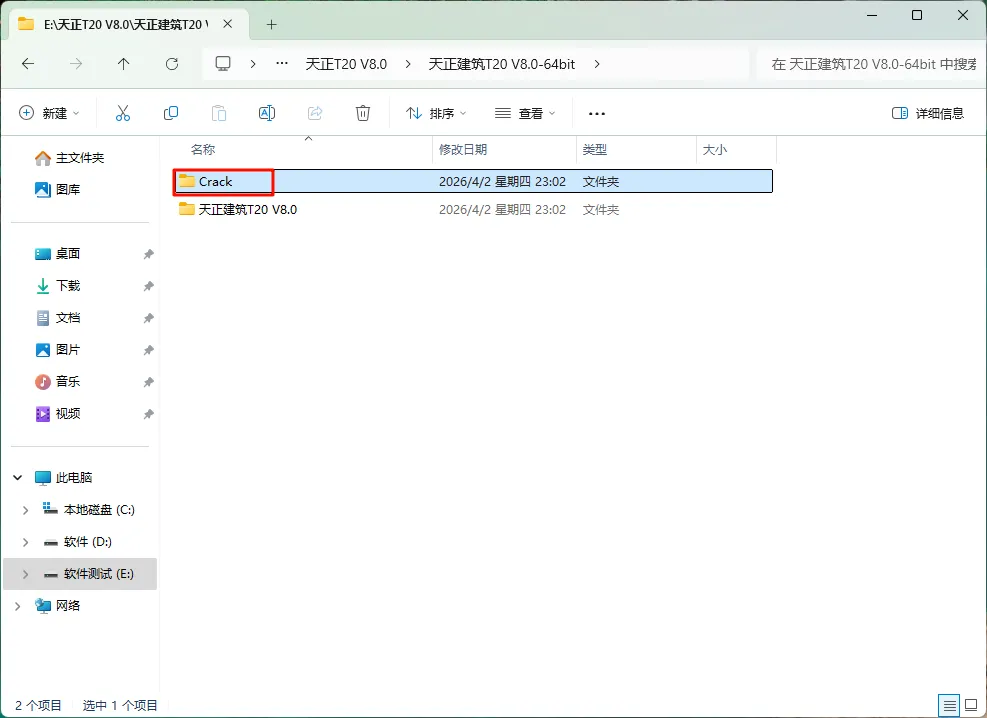Open the 新建 dropdown menu
The image size is (987, 718).
[49, 113]
